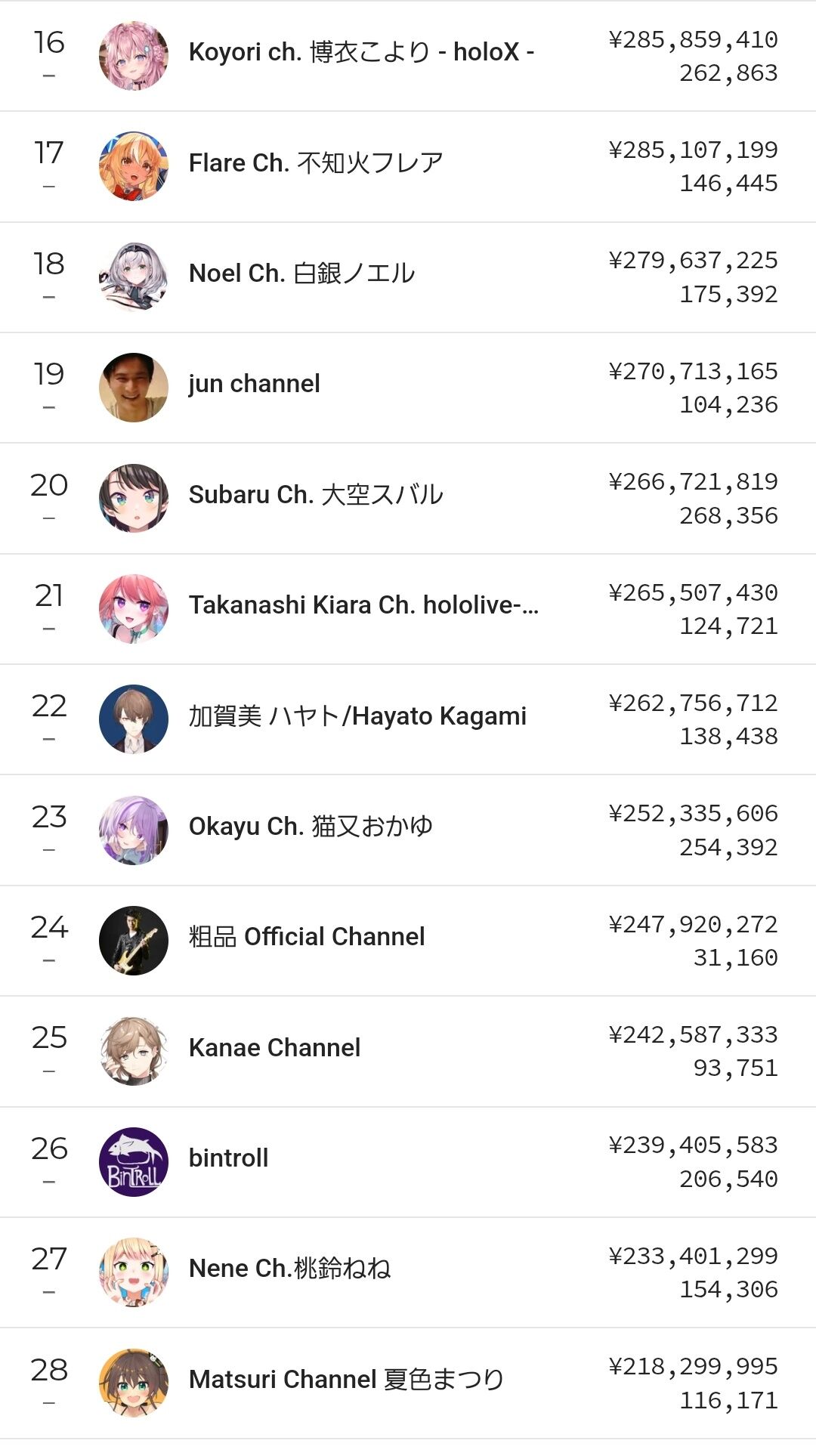
Task: Open Koyori ch. channel avatar
Action: tap(134, 56)
